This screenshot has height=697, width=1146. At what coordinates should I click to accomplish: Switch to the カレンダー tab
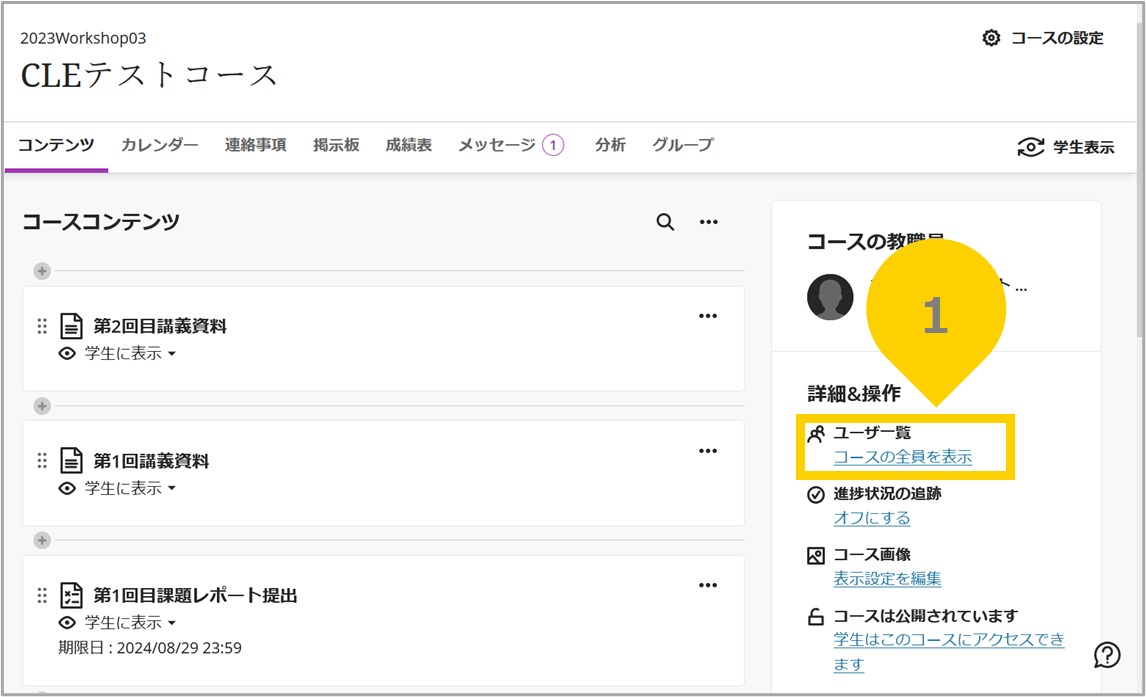click(159, 145)
